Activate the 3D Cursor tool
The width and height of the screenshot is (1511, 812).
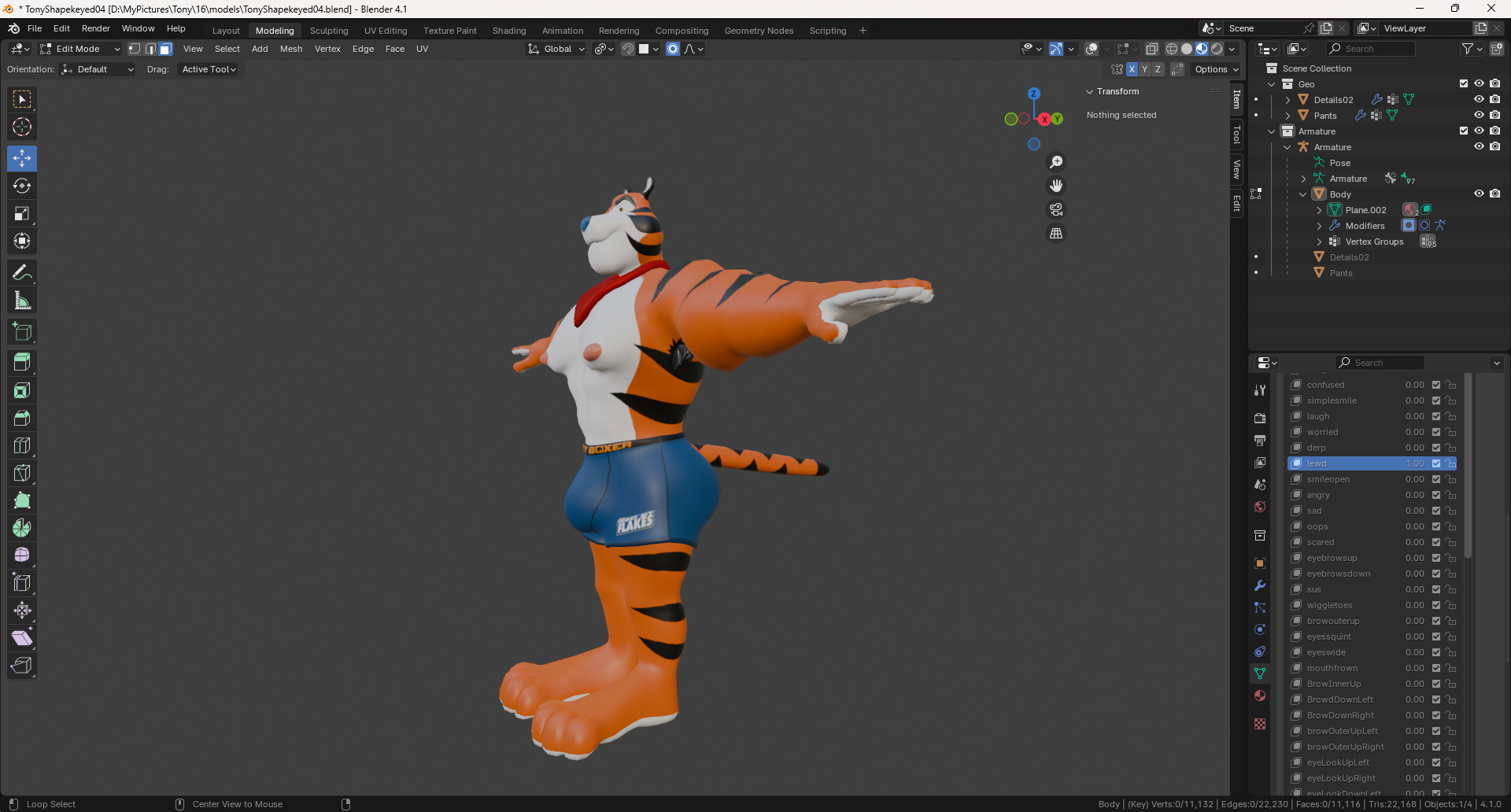coord(22,127)
